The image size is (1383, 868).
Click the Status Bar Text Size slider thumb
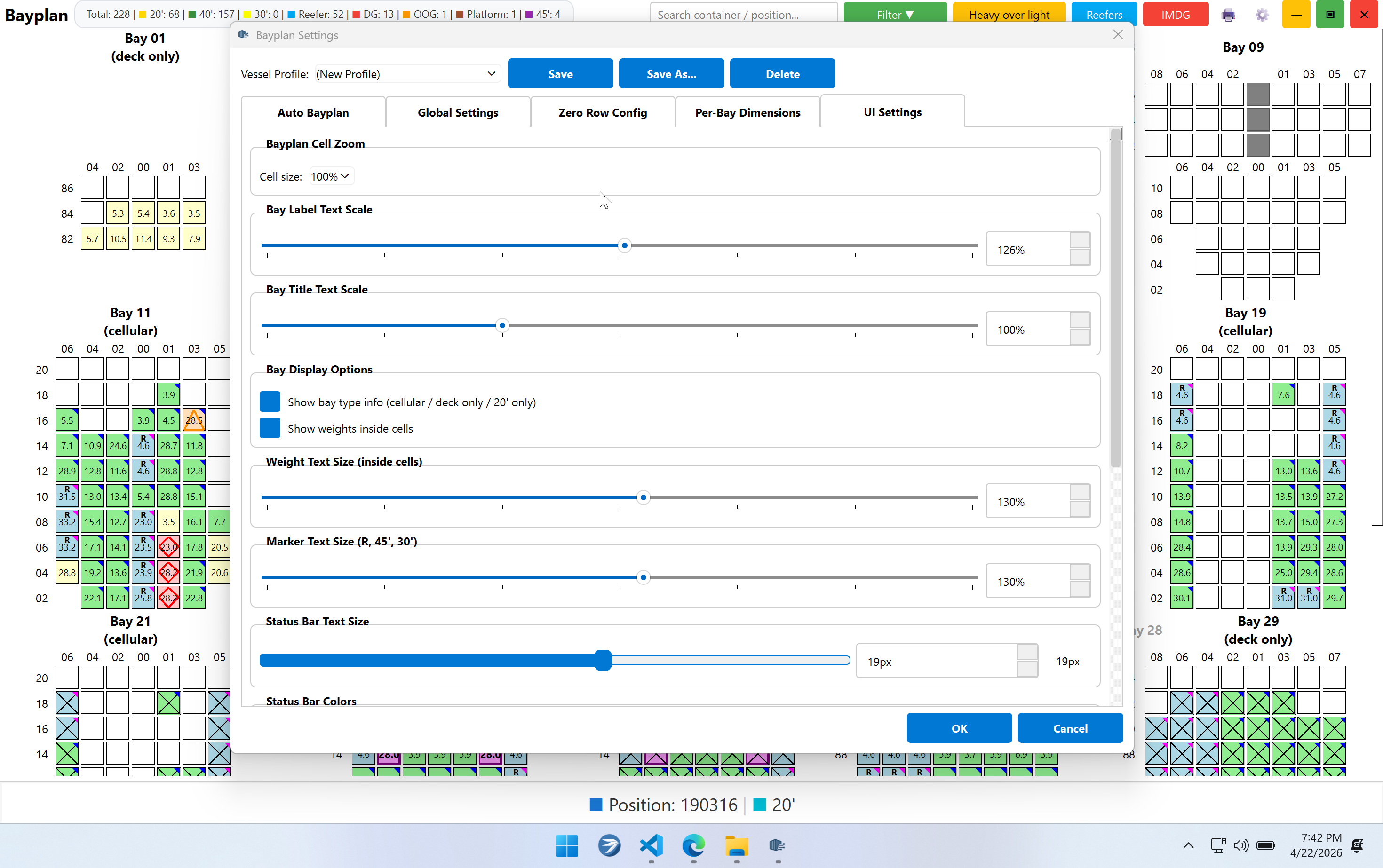point(603,660)
